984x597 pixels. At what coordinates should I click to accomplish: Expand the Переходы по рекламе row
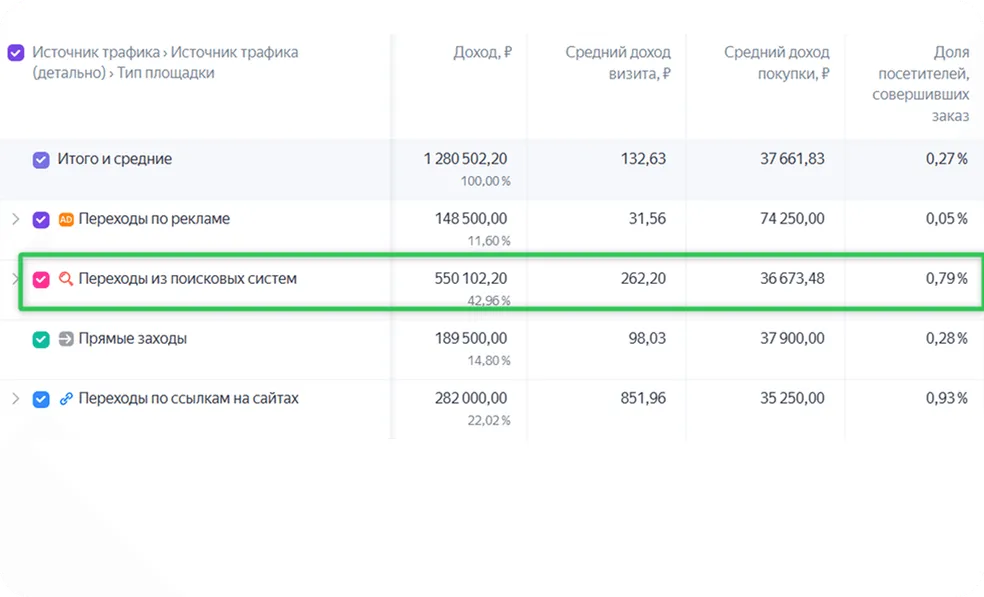(x=16, y=219)
